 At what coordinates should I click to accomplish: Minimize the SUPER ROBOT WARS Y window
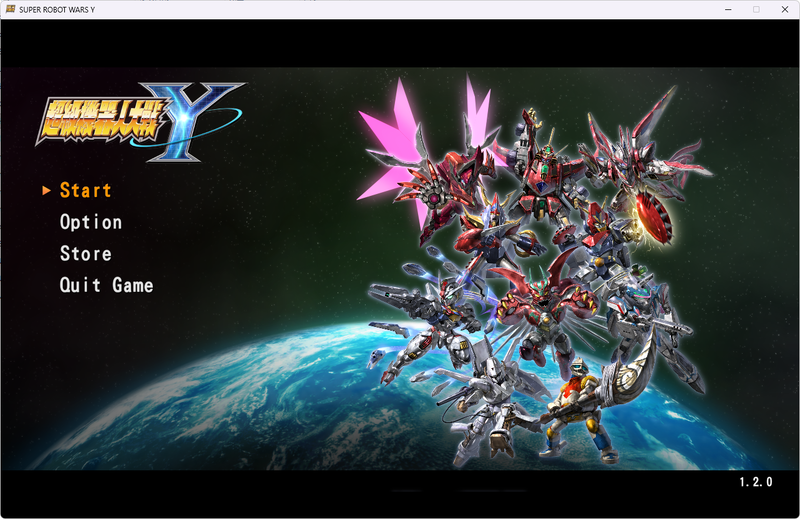tap(728, 10)
